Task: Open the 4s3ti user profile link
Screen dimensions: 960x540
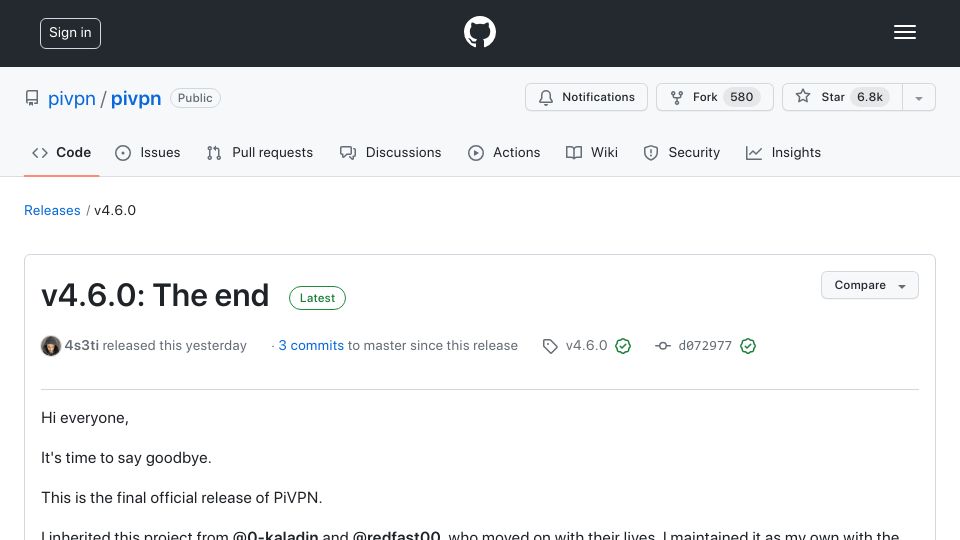Action: tap(81, 345)
